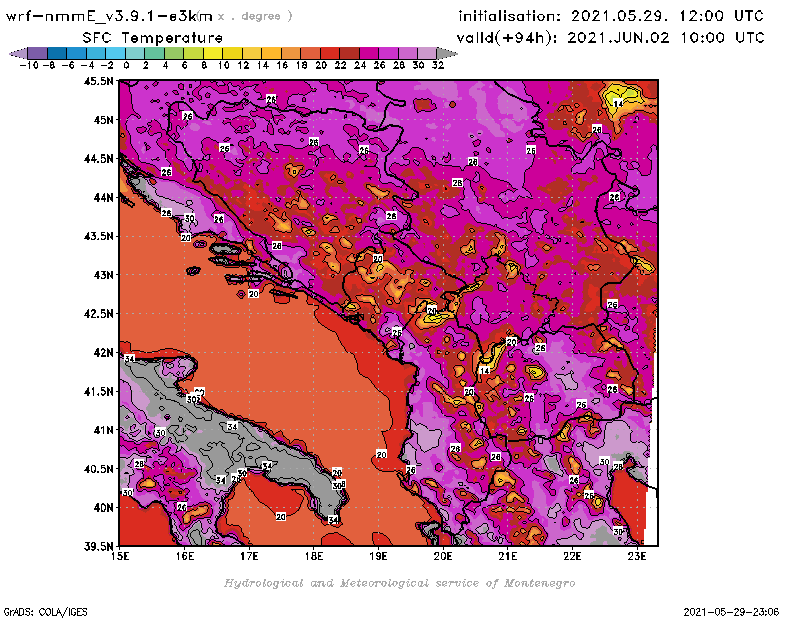Click the '41N' latitude label
The width and height of the screenshot is (800, 618).
click(x=103, y=430)
